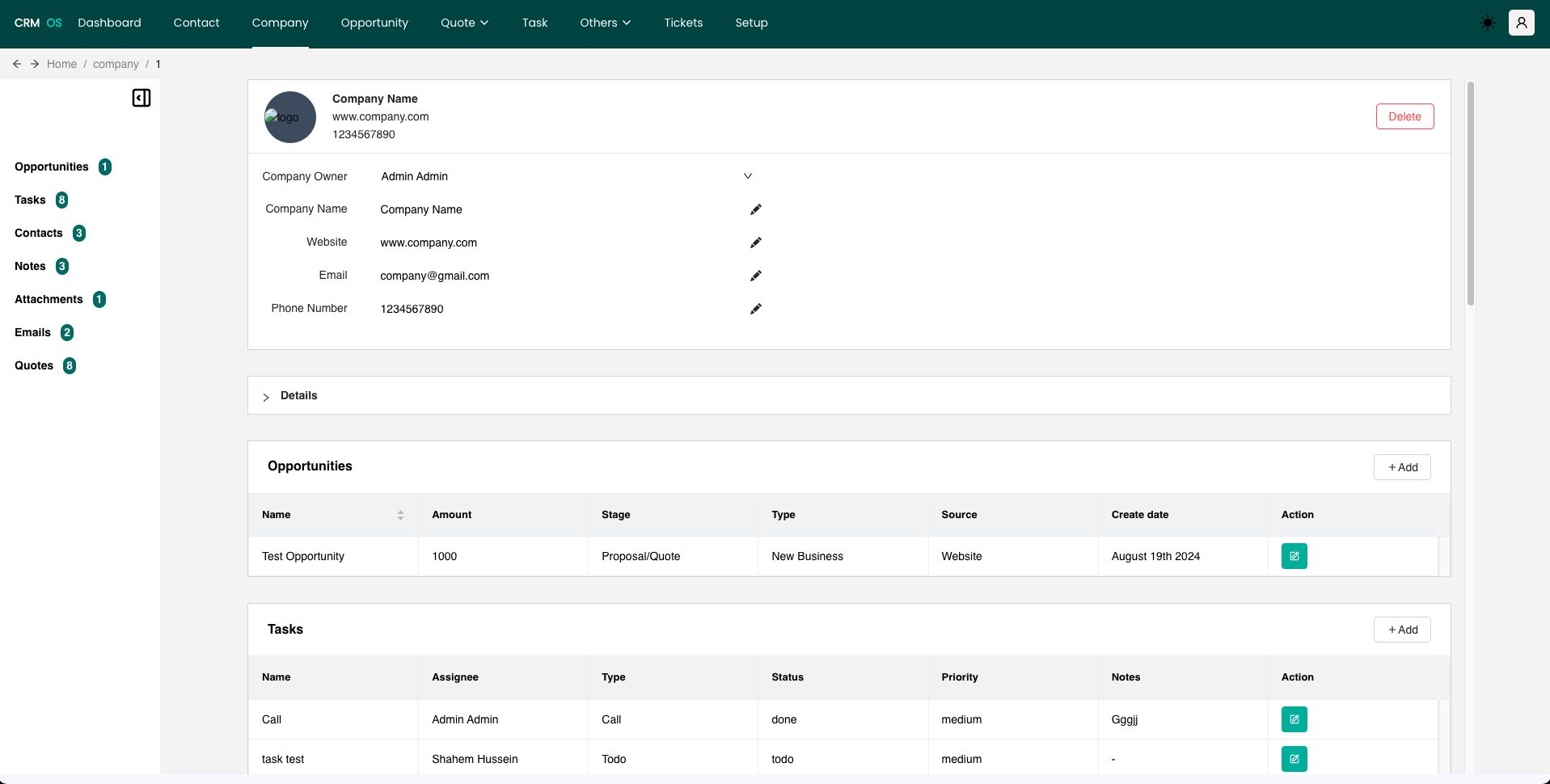1550x784 pixels.
Task: Edit the Company Name field pencil
Action: 755,209
